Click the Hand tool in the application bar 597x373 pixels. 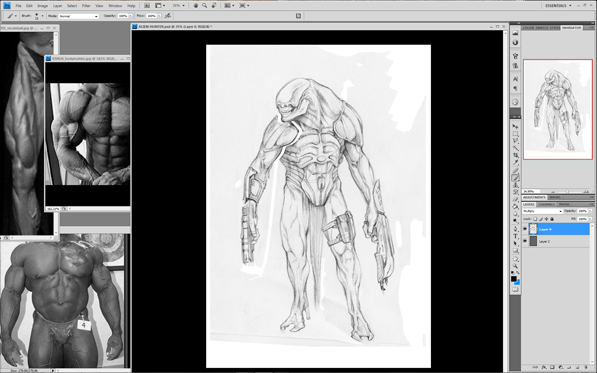pos(196,6)
